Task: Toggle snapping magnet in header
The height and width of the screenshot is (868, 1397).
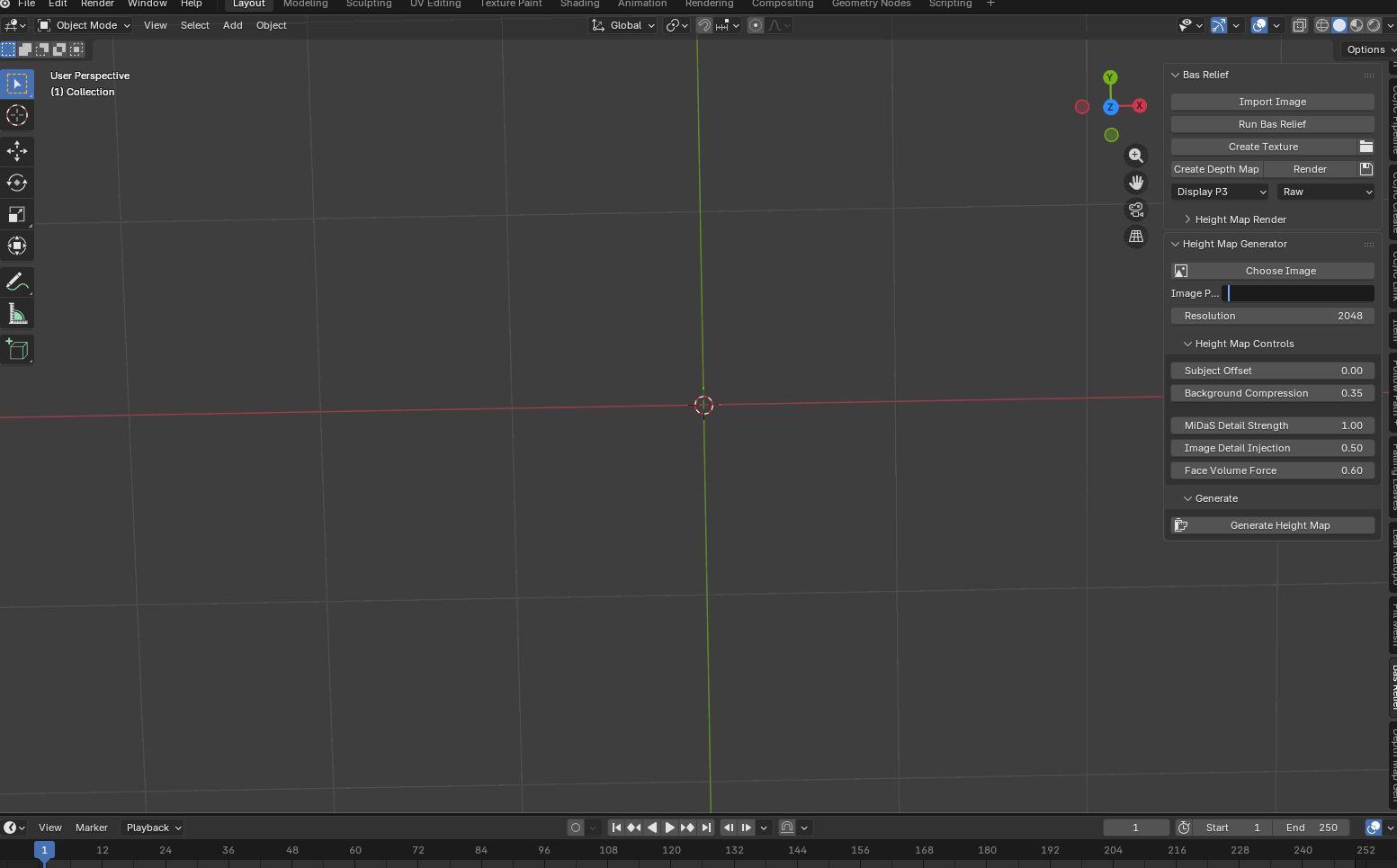Action: click(704, 25)
